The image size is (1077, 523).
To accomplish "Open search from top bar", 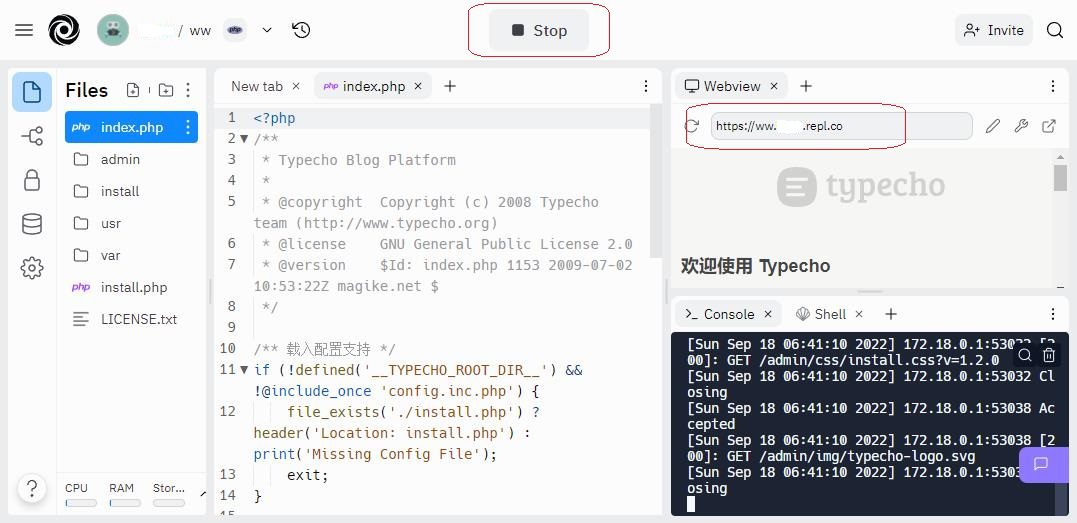I will point(1055,30).
